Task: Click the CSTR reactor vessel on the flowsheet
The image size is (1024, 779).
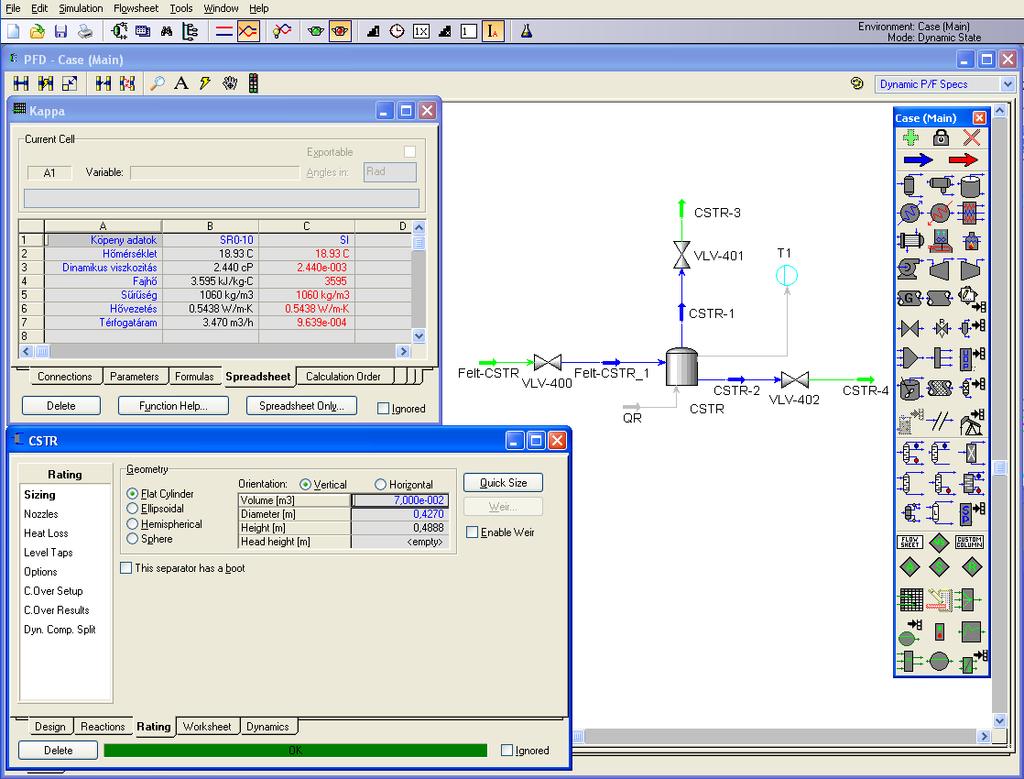Action: 682,367
